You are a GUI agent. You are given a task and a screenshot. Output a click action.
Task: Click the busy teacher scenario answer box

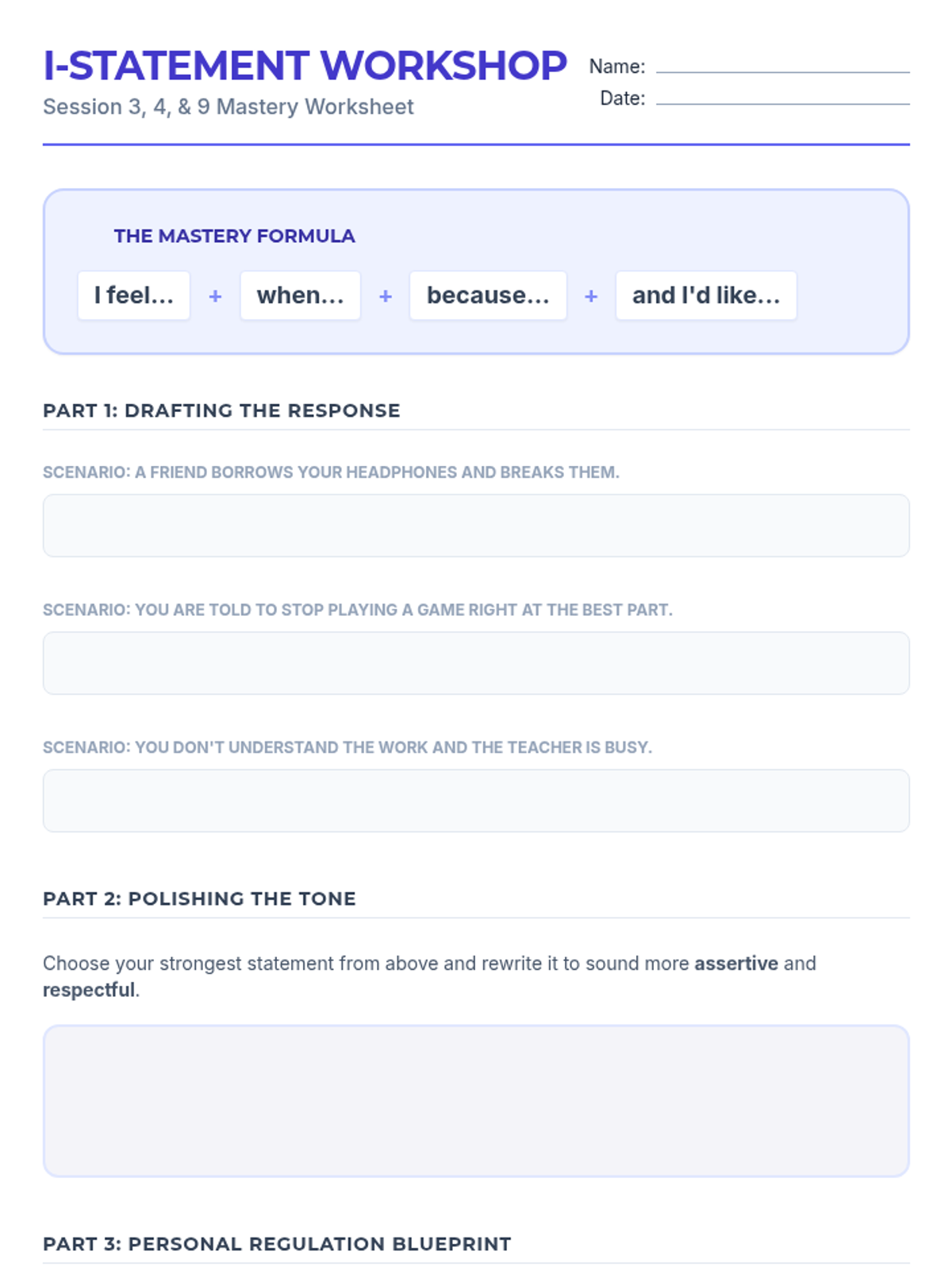click(476, 800)
